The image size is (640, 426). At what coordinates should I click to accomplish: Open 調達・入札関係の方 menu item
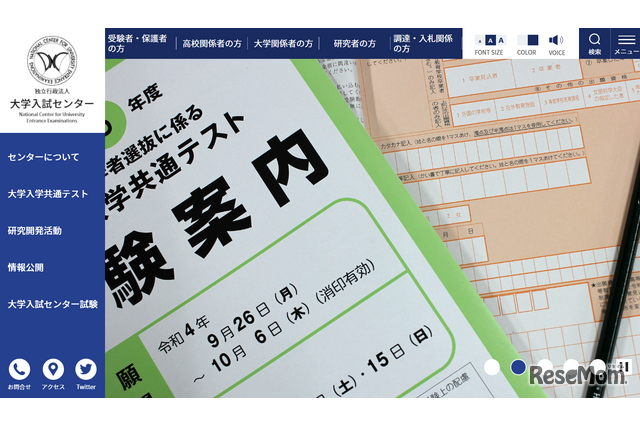point(423,44)
